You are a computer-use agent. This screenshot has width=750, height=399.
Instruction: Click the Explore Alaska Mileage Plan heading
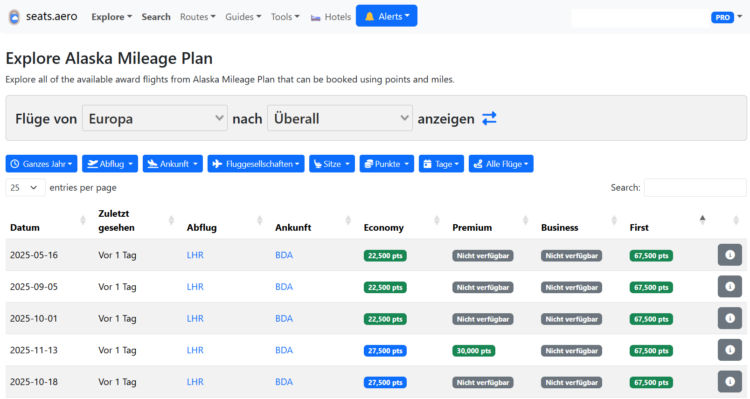coord(109,58)
